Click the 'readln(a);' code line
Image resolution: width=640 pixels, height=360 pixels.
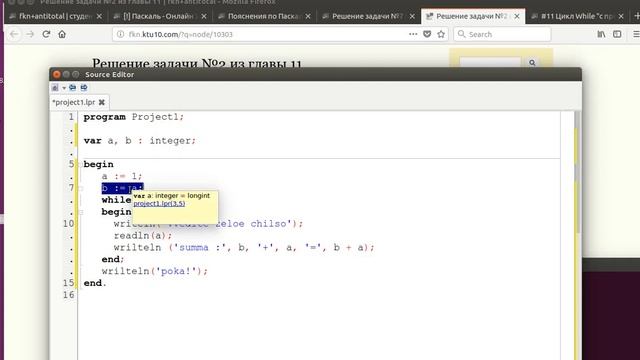coord(143,236)
